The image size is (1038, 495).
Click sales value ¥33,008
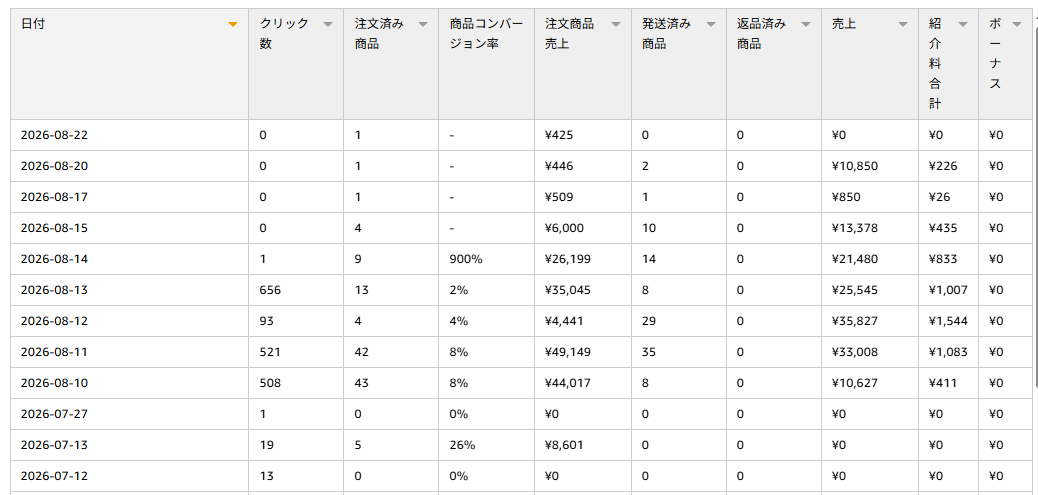[855, 352]
